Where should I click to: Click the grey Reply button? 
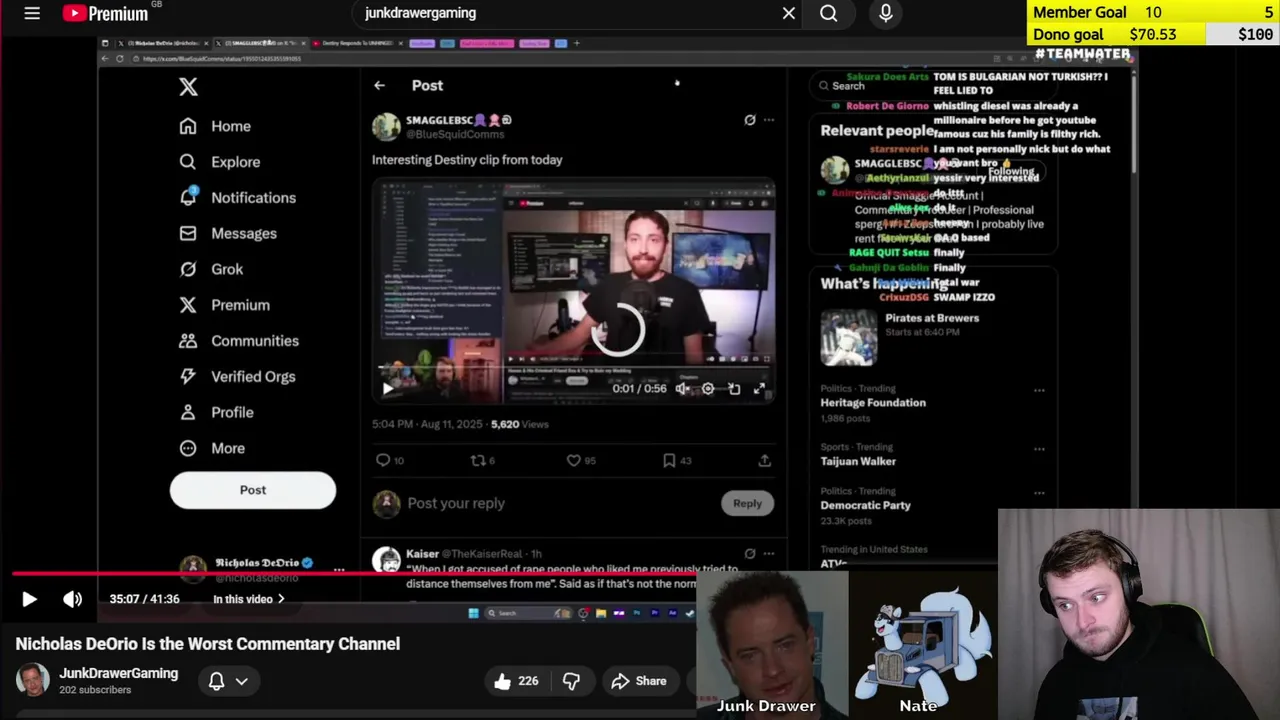747,503
